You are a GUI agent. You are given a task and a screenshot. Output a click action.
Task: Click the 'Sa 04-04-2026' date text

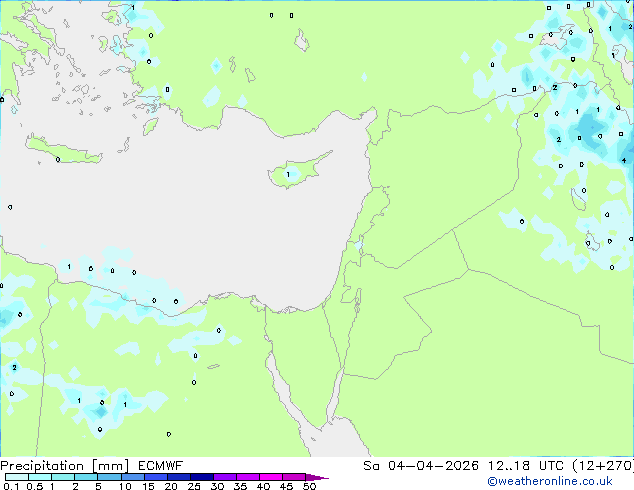click(x=421, y=466)
